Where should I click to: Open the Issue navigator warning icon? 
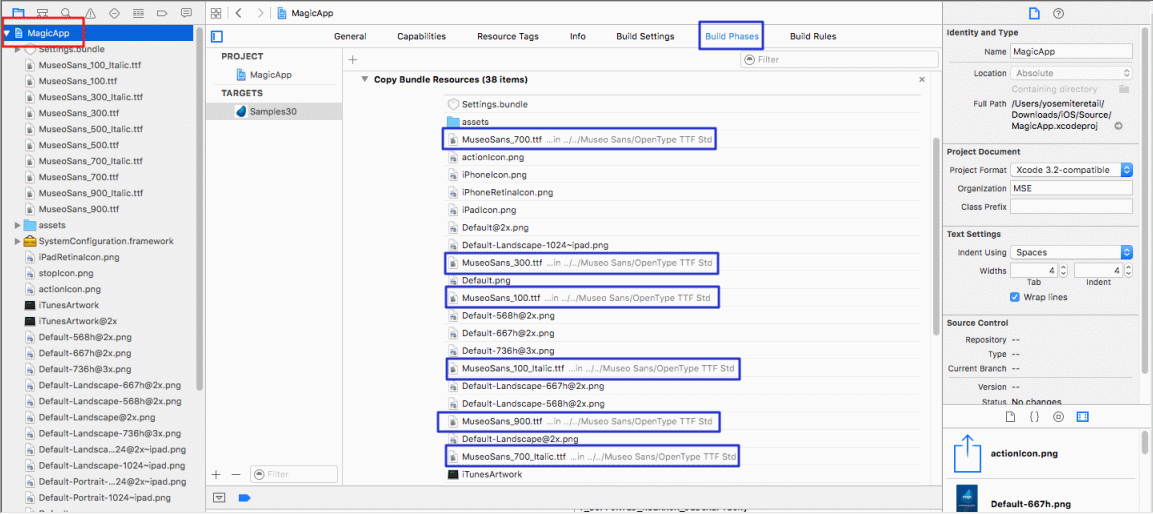[90, 13]
